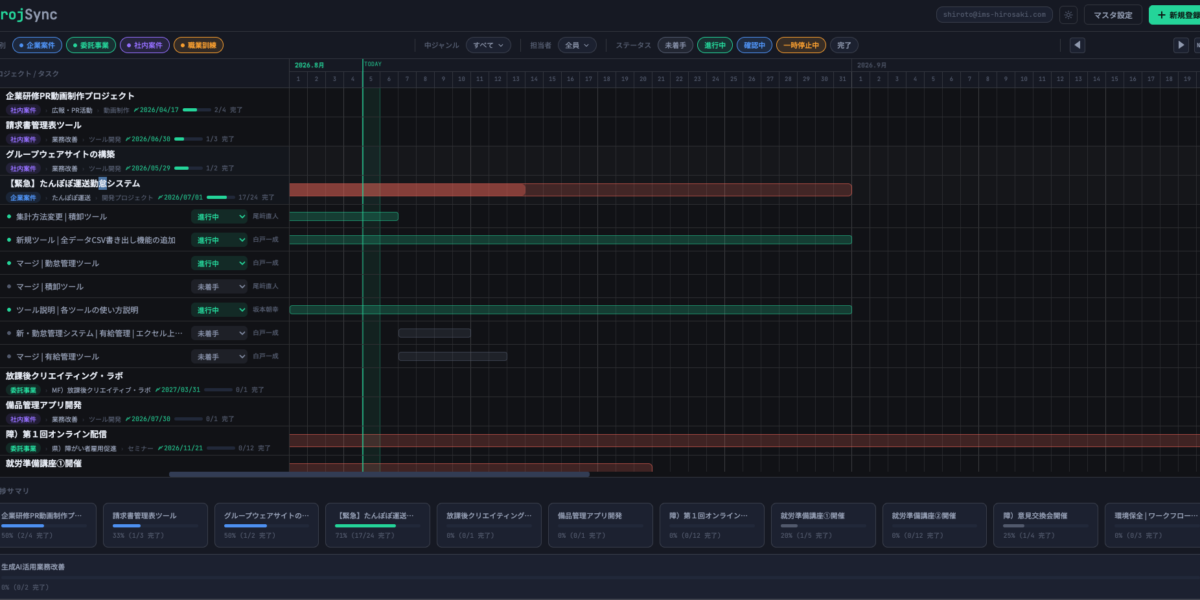Open summary card 障）意見交換会開催
This screenshot has height=600, width=1200.
(1045, 525)
